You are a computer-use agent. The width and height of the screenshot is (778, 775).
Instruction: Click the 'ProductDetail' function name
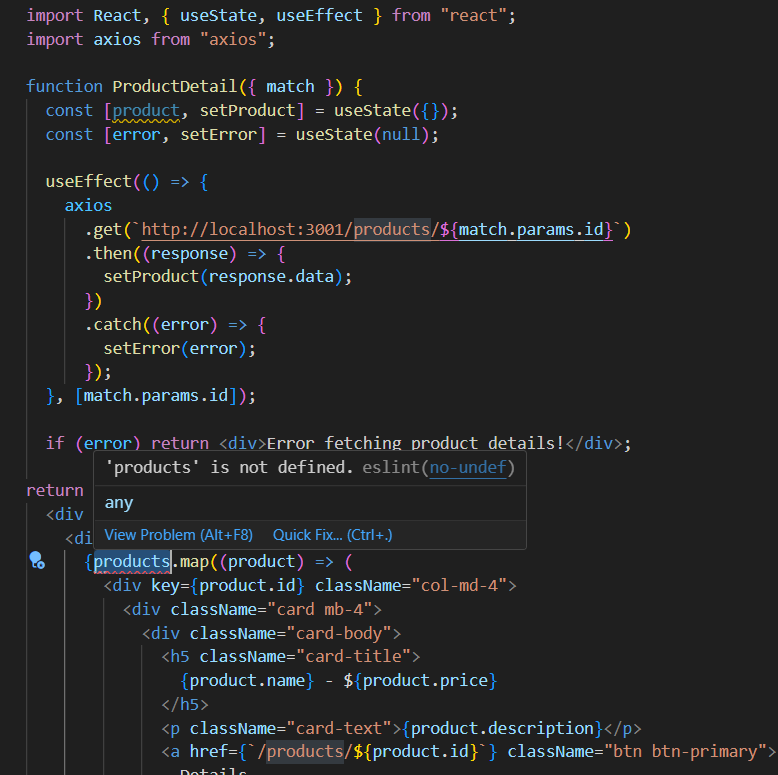pos(175,87)
